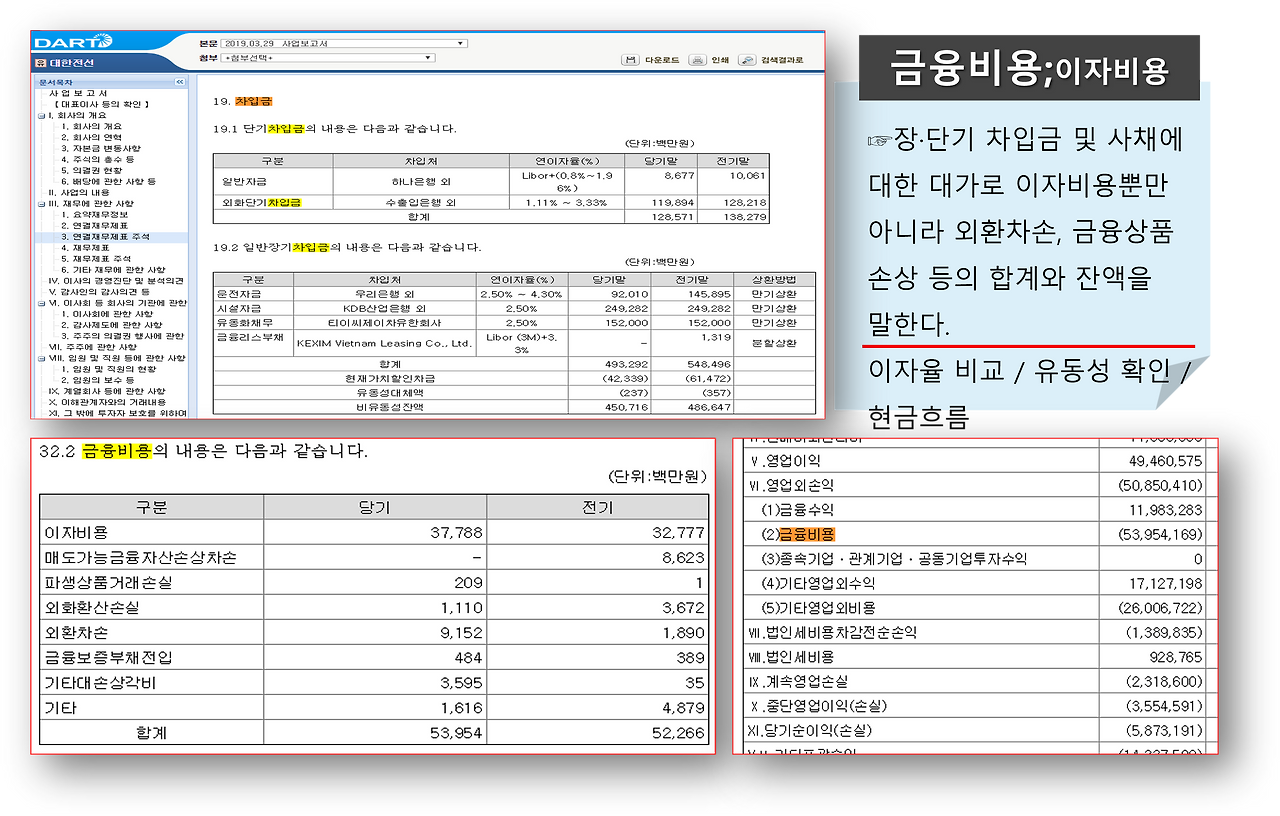Click the print (인쇄) printer icon
1280x816 pixels.
pyautogui.click(x=698, y=60)
